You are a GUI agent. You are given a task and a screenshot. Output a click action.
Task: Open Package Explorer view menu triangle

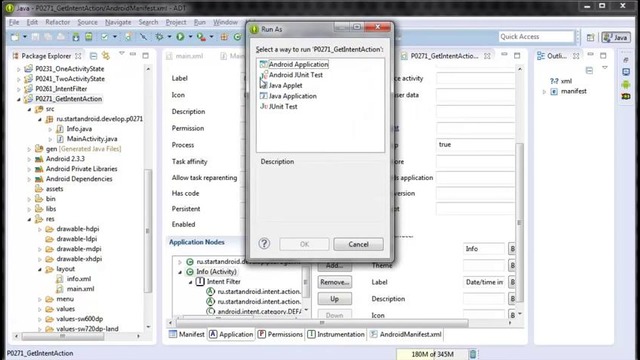[122, 53]
